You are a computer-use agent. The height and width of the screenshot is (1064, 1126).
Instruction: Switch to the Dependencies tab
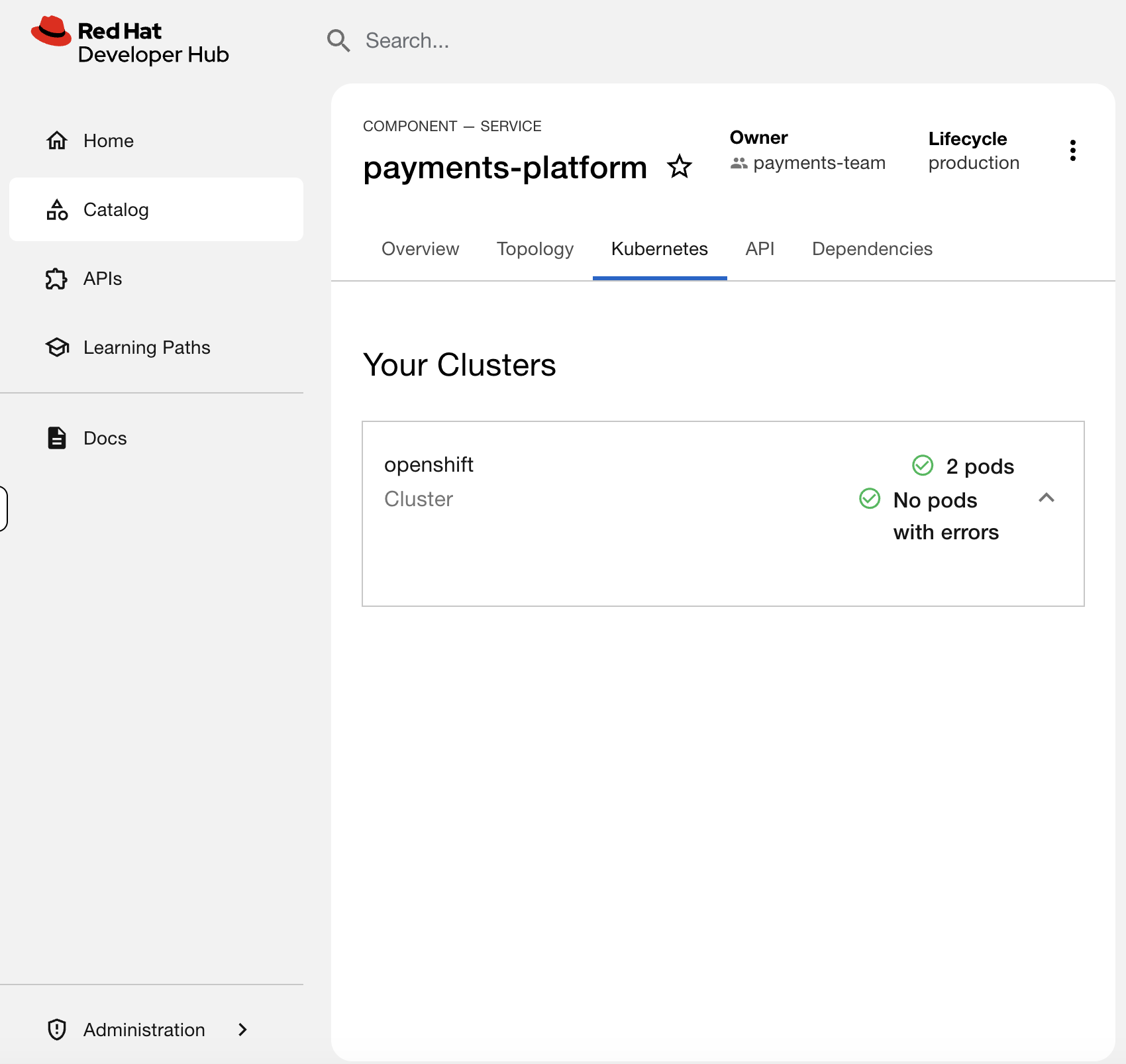point(872,249)
